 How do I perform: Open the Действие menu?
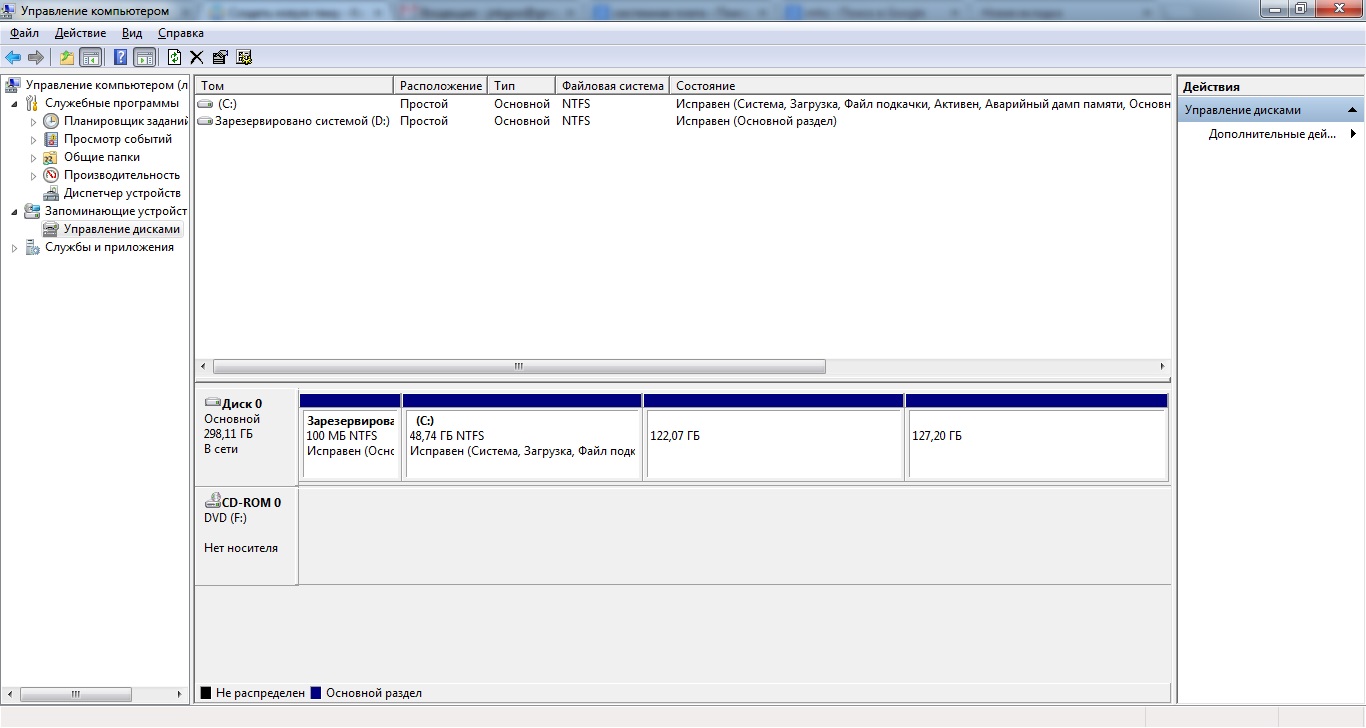pos(79,33)
